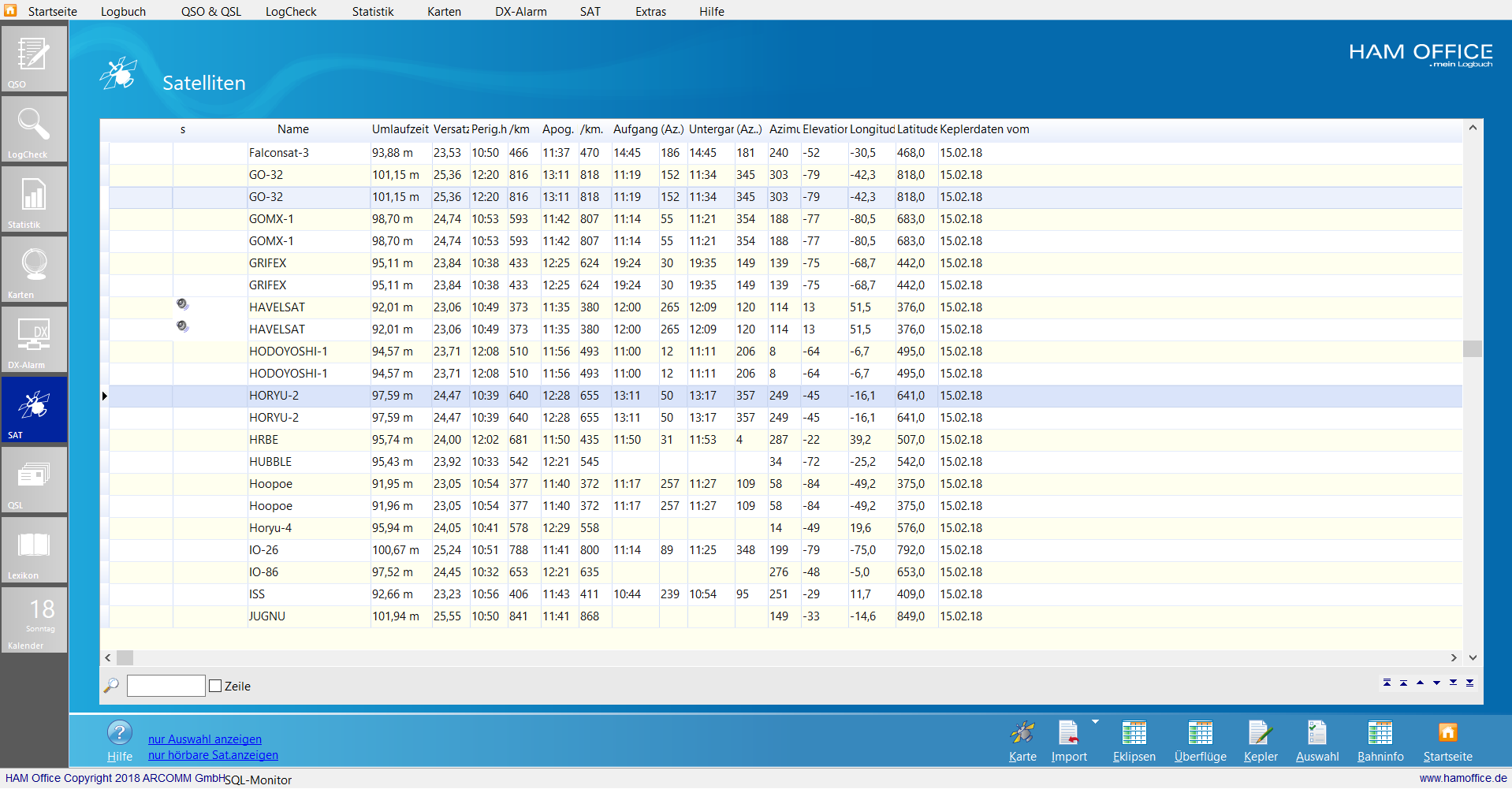Open the LogCheck menu
The width and height of the screenshot is (1512, 789).
[x=291, y=11]
